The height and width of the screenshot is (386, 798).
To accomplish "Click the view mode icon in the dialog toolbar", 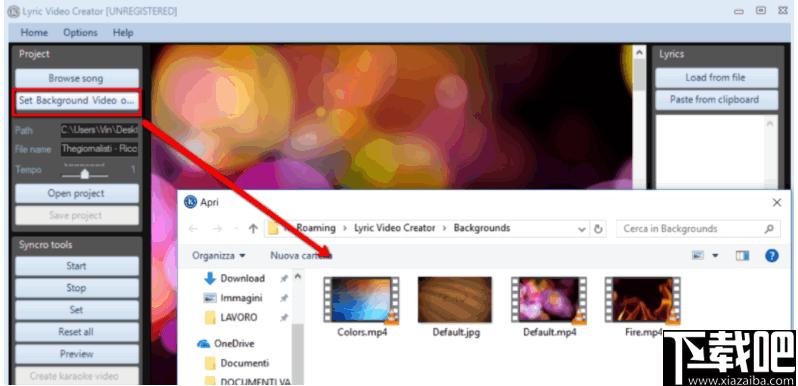I will click(x=698, y=256).
